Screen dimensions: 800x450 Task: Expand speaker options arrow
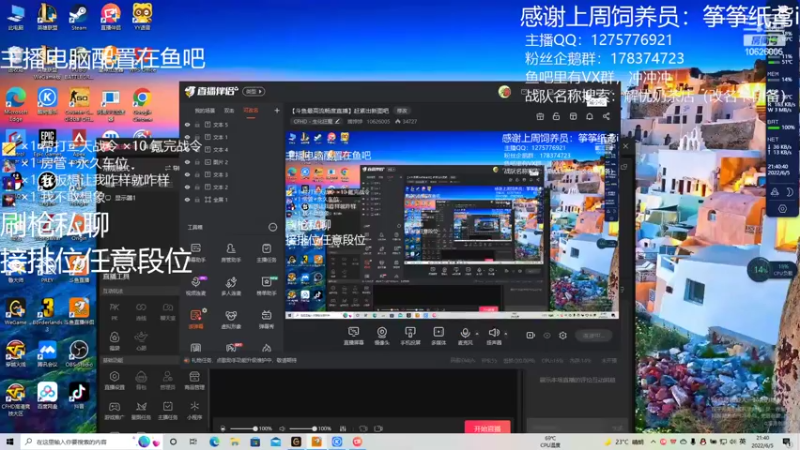coord(506,334)
